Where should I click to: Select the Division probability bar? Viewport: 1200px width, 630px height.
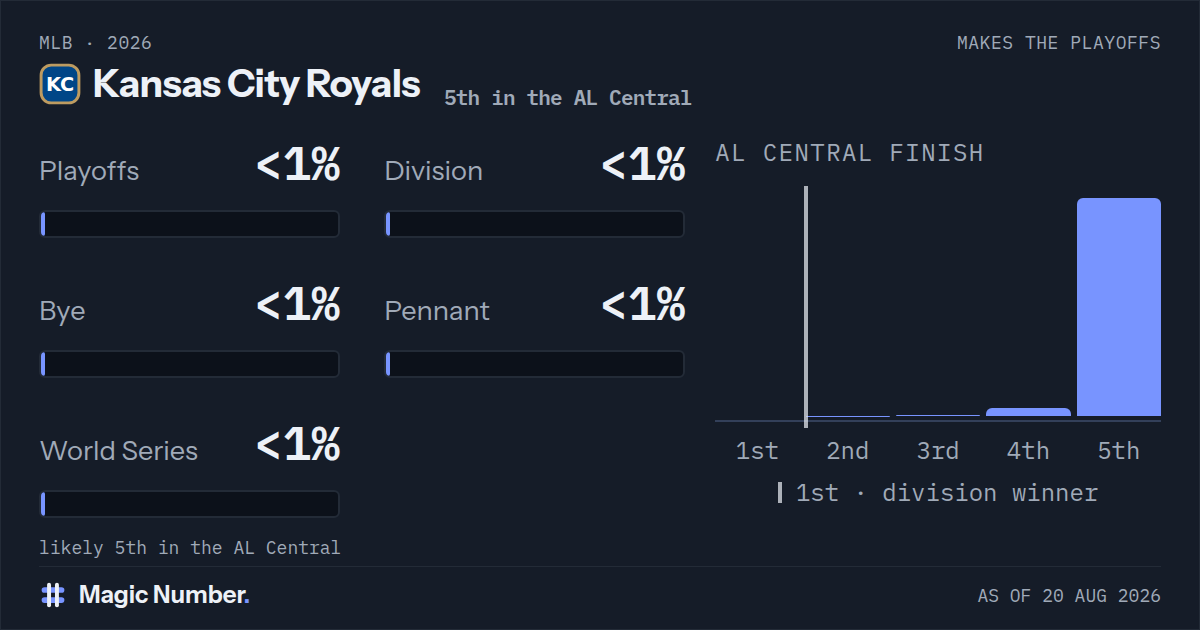pyautogui.click(x=535, y=224)
